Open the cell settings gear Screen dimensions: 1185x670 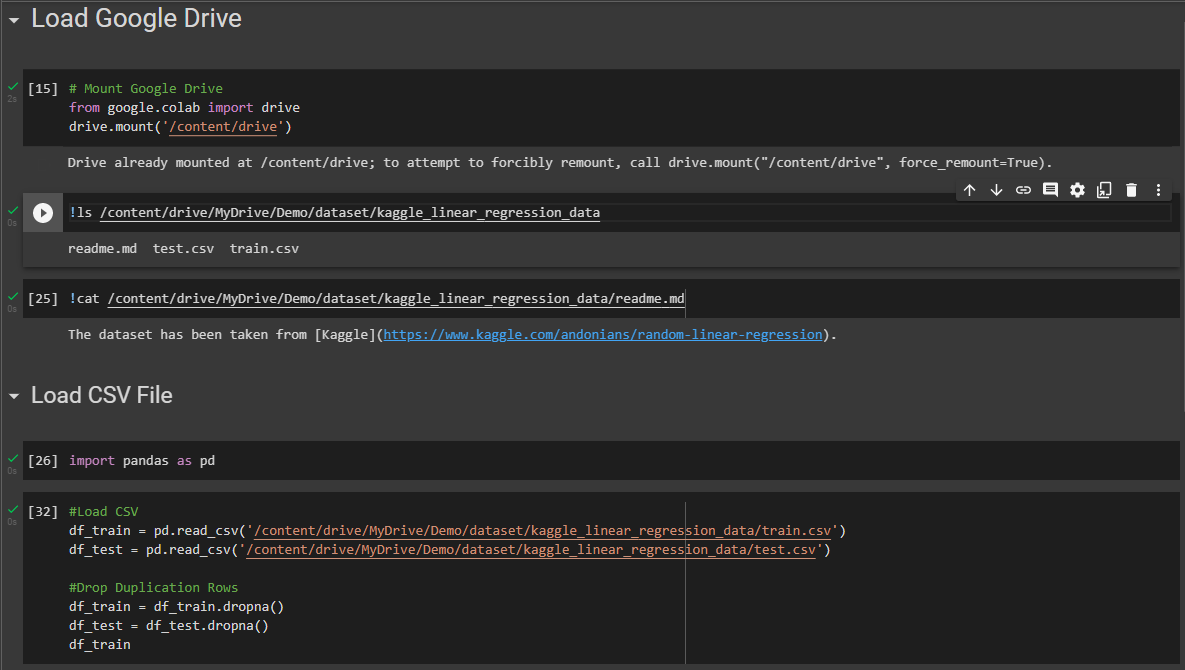[x=1077, y=189]
